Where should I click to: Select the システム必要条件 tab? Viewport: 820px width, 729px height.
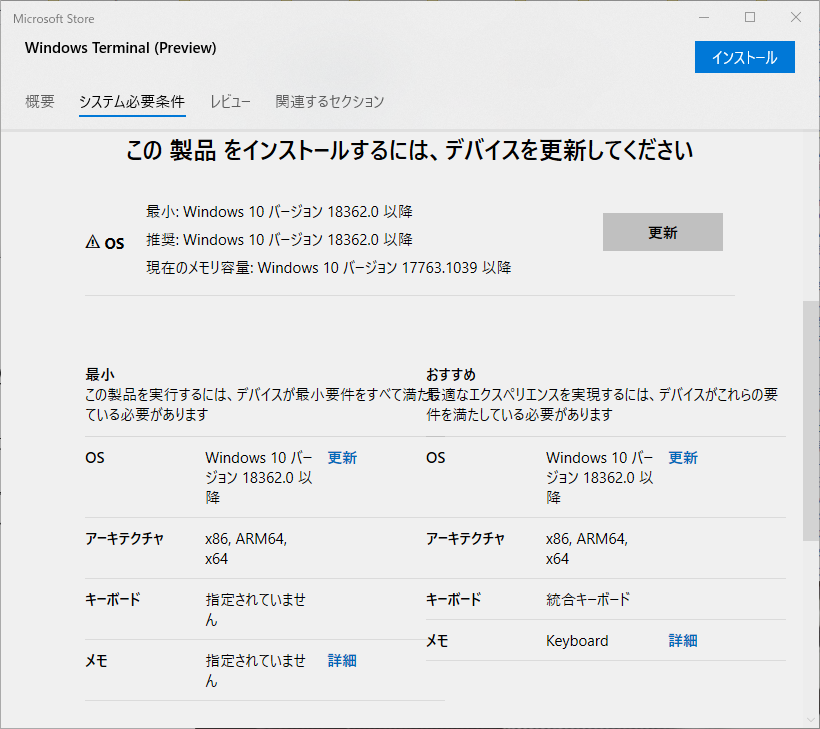(x=132, y=101)
